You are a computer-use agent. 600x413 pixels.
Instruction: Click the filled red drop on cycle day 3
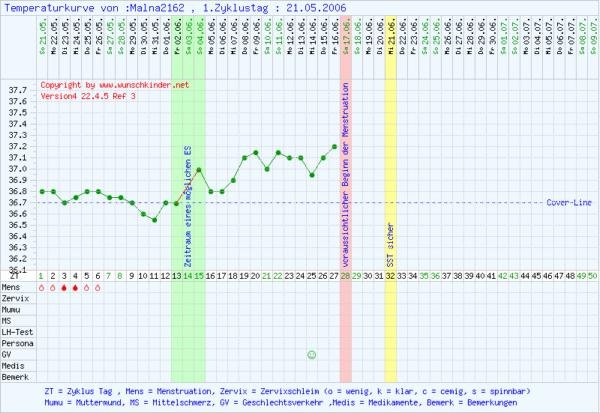pyautogui.click(x=64, y=288)
